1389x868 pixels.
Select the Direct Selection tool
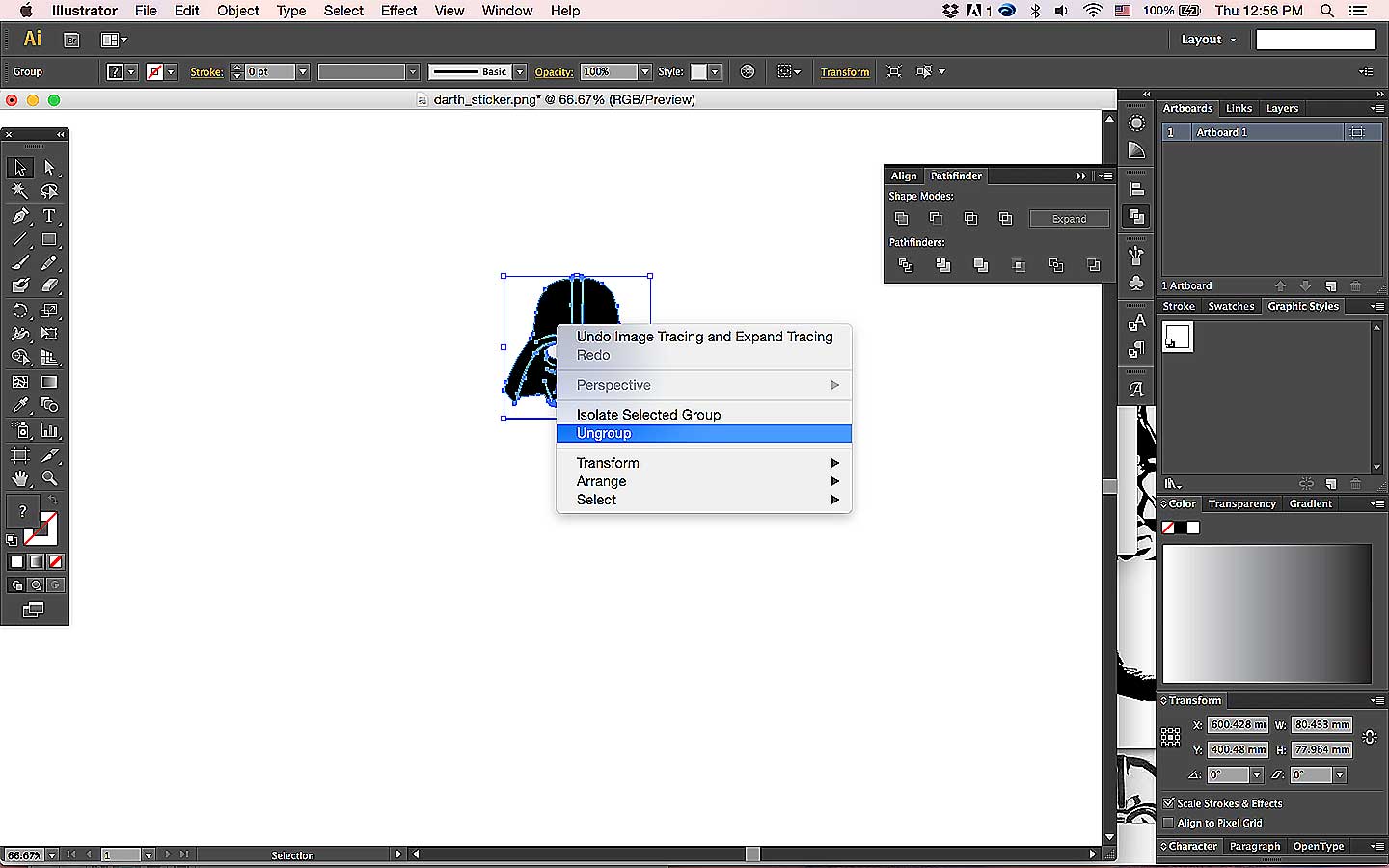[49, 168]
